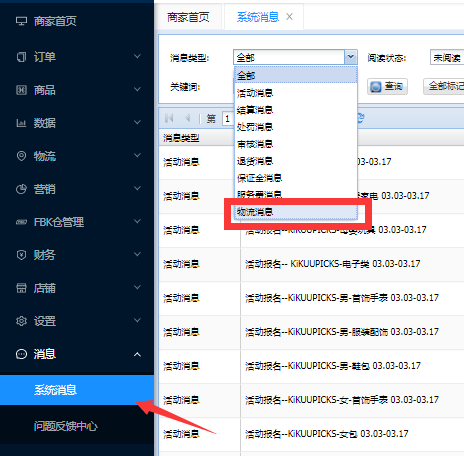Go to first page using pager icon

click(169, 118)
